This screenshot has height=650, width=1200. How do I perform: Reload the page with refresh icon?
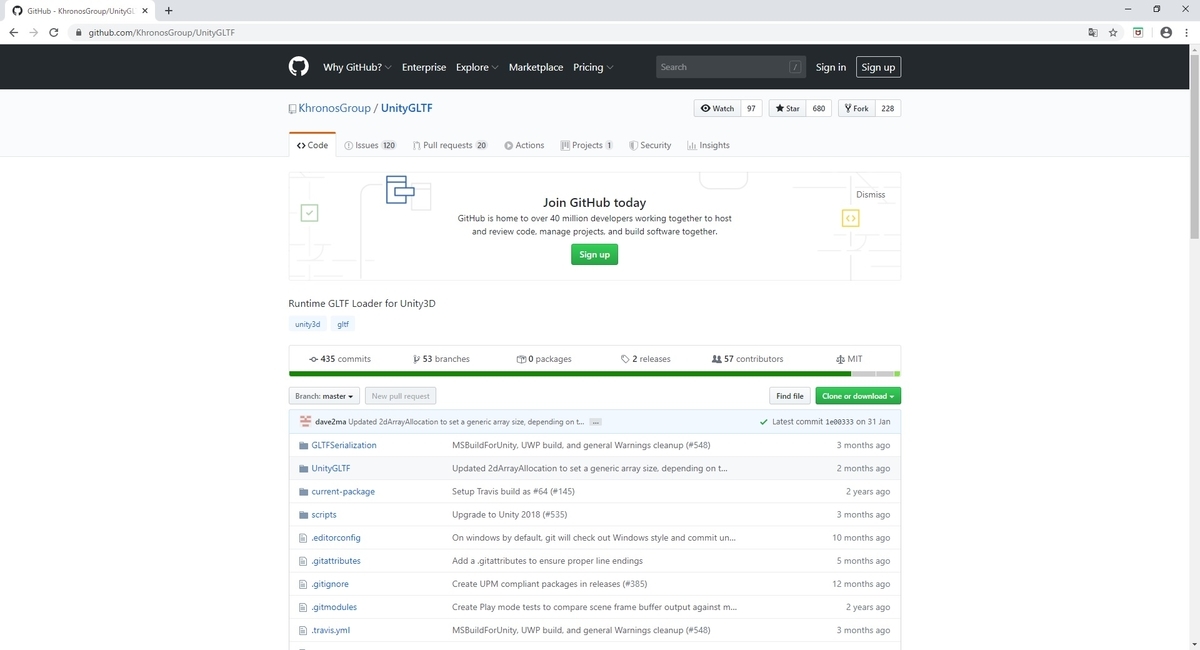coord(53,32)
